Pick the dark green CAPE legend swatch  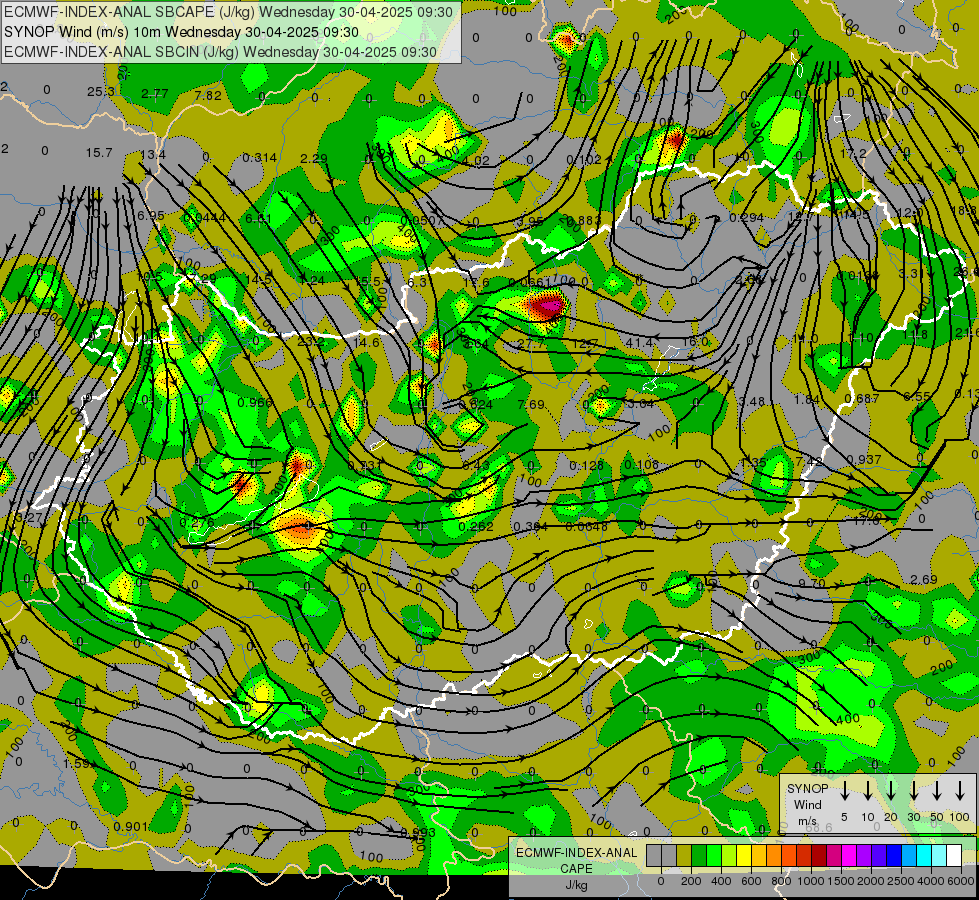(699, 855)
